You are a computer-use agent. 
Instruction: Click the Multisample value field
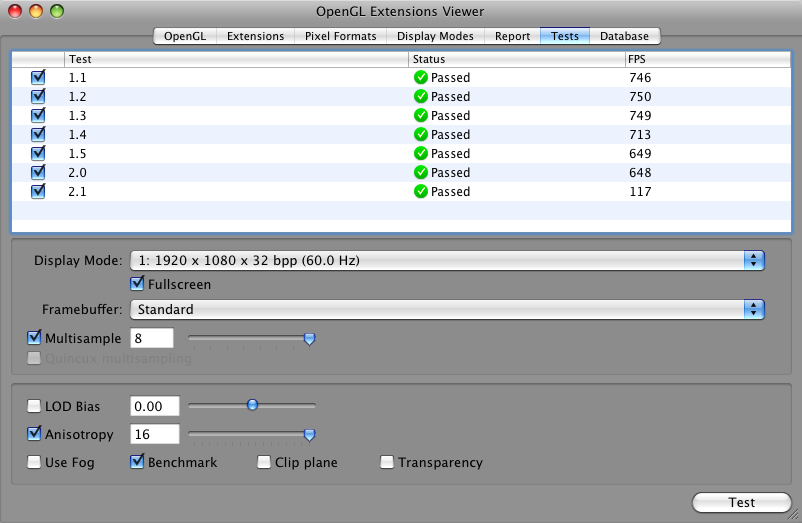(152, 338)
